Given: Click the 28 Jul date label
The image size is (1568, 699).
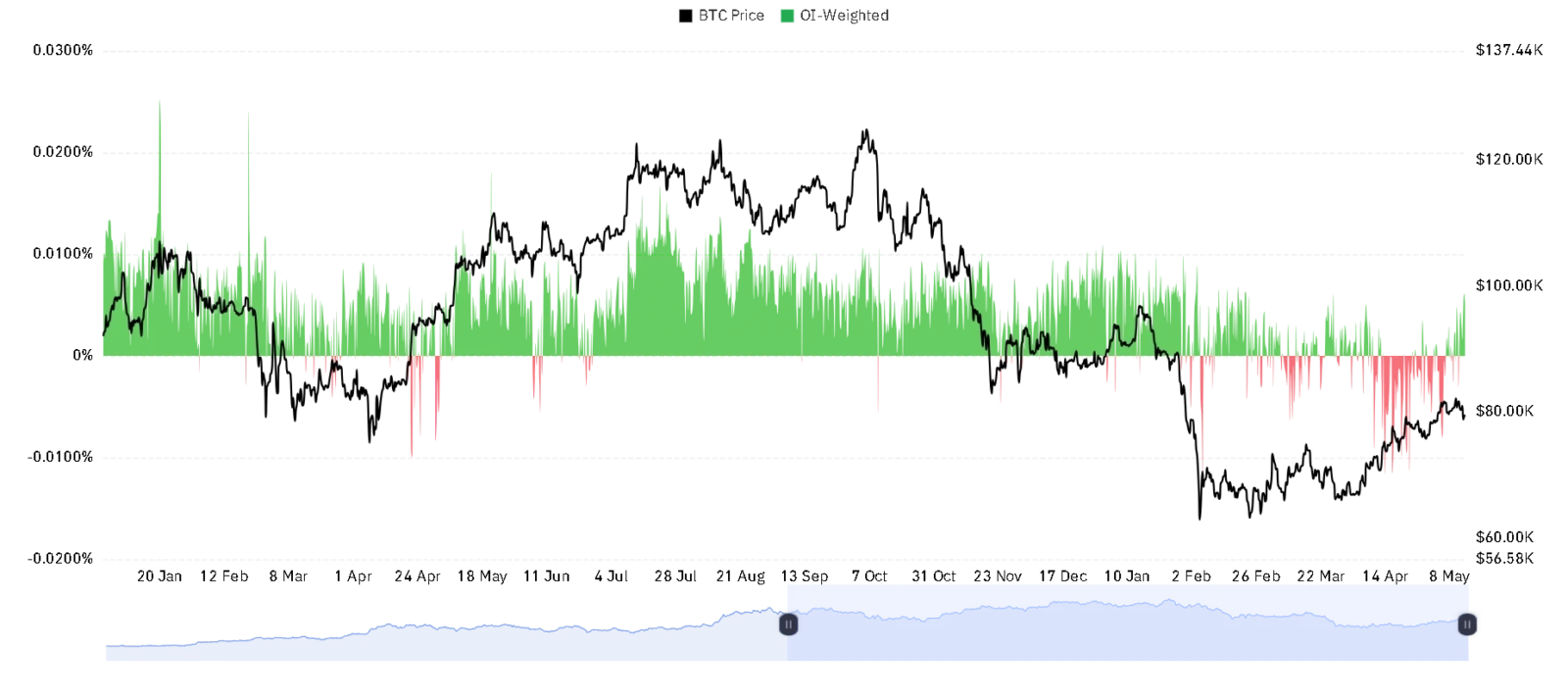Looking at the screenshot, I should coord(676,576).
